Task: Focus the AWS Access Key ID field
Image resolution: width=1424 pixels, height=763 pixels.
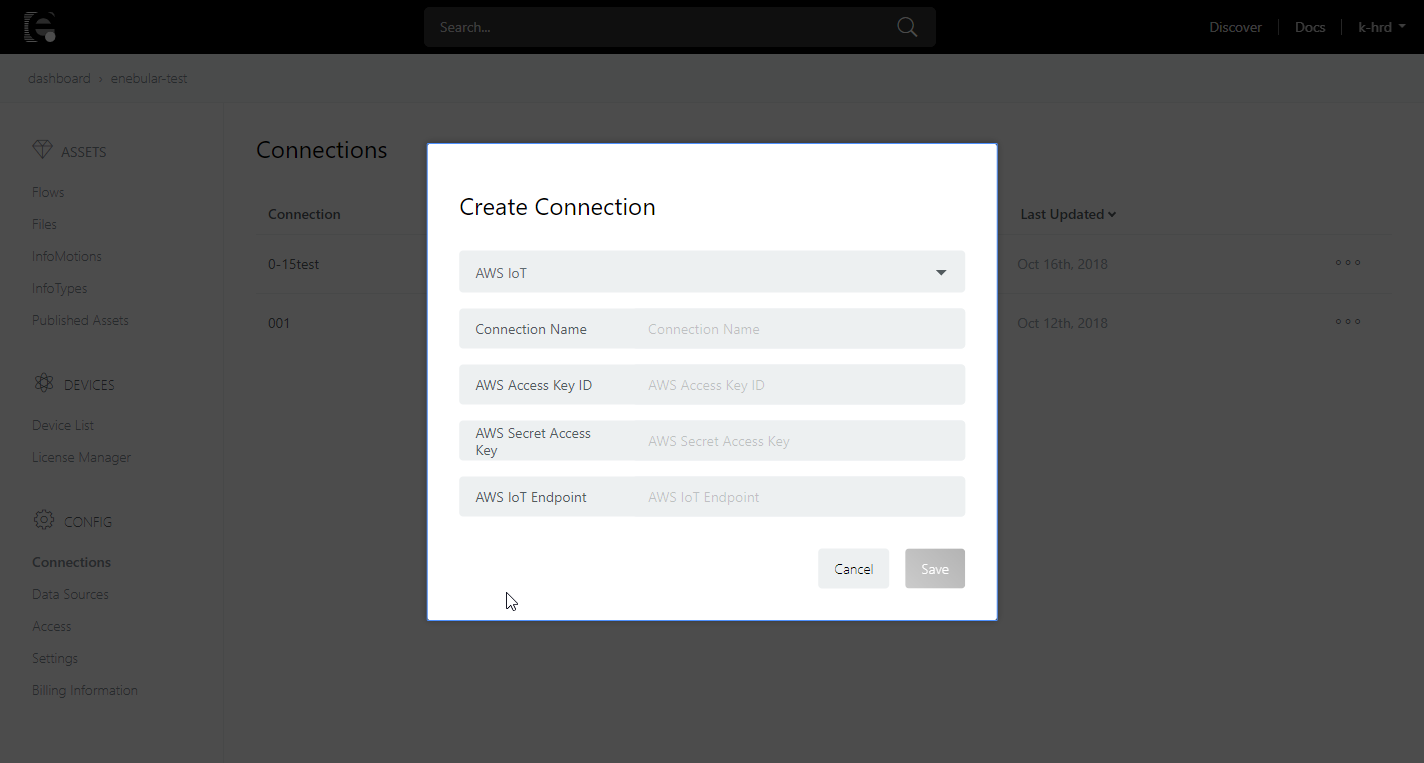Action: (x=800, y=385)
